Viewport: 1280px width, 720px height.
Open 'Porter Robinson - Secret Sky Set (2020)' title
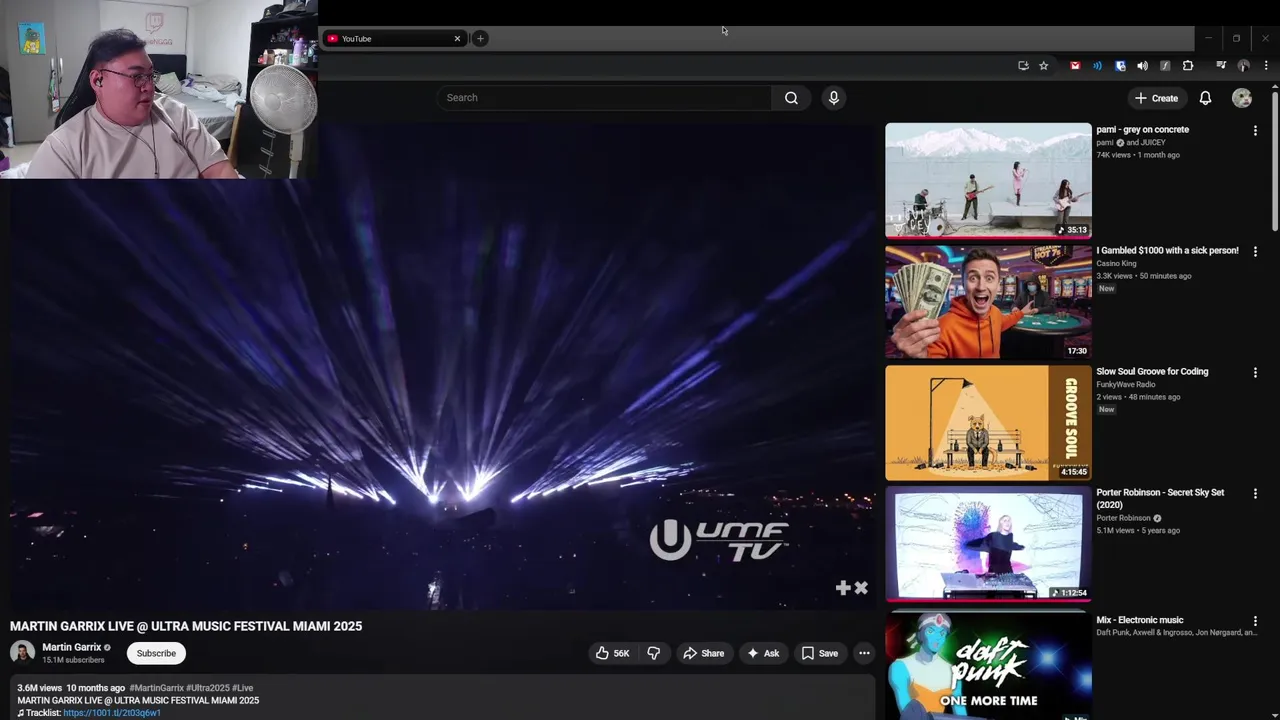click(1160, 498)
